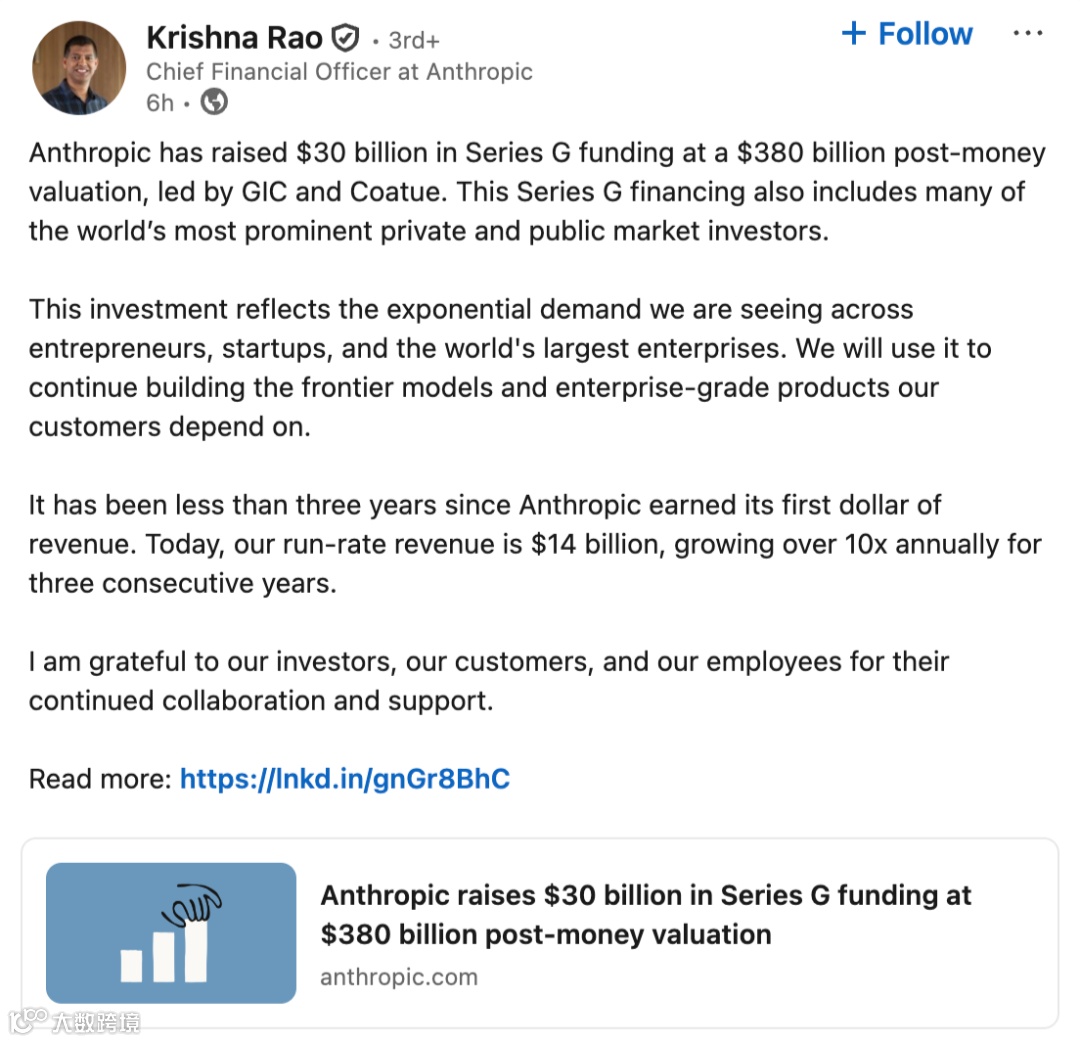Click the paragraph mentioning $14 billion run-rate
This screenshot has height=1042, width=1080.
535,544
